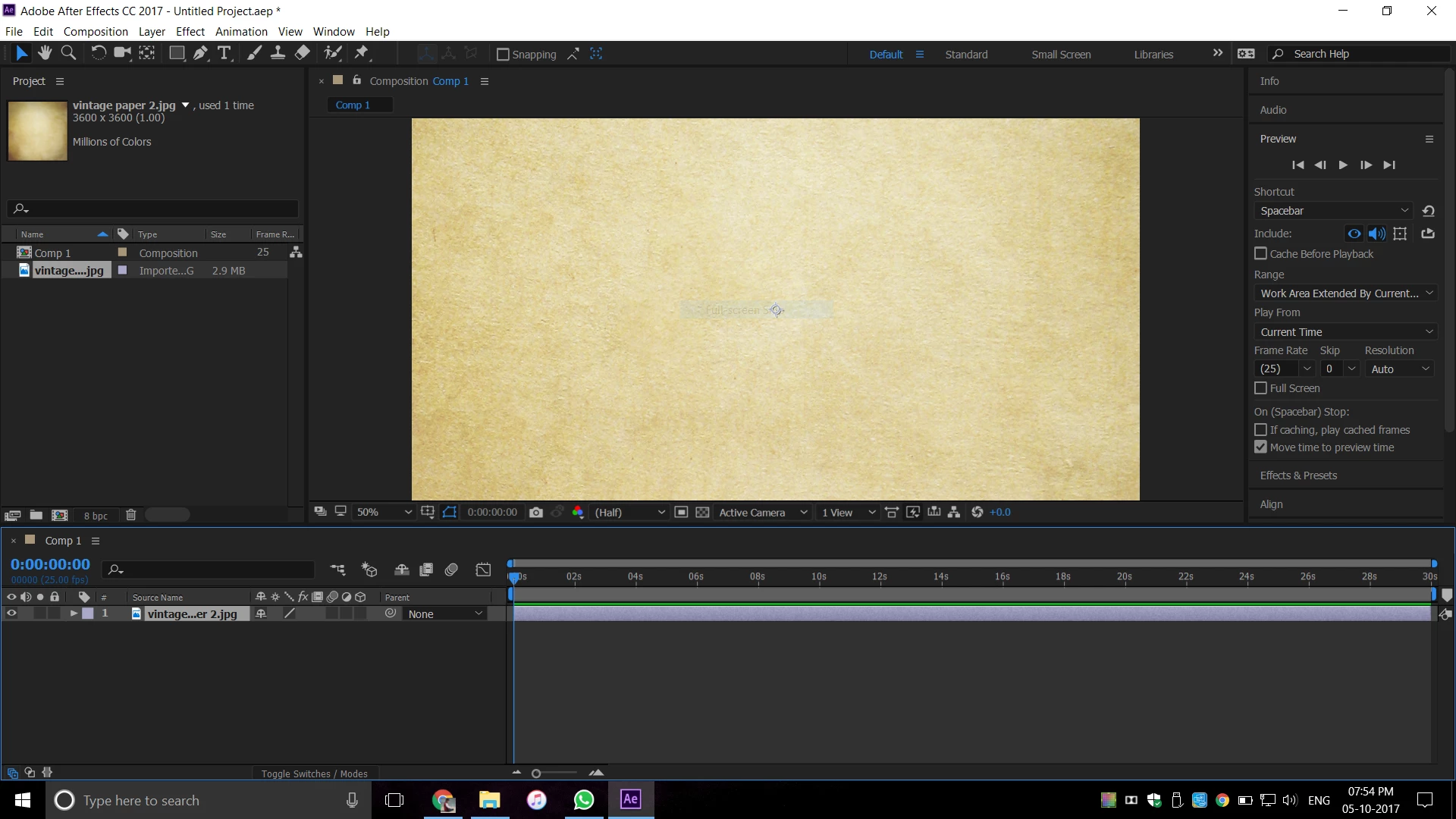The width and height of the screenshot is (1456, 819).
Task: Open the Animation menu
Action: coord(241,32)
